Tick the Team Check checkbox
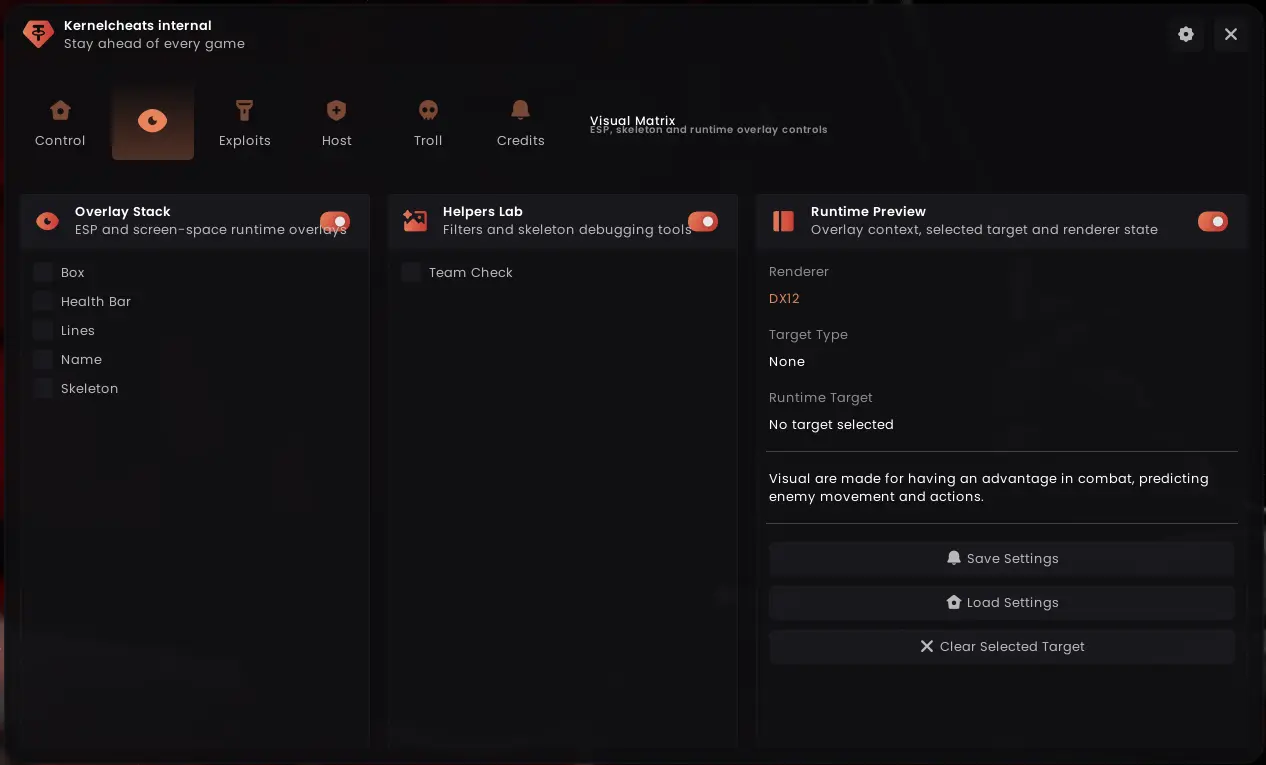Image resolution: width=1266 pixels, height=765 pixels. pyautogui.click(x=411, y=272)
